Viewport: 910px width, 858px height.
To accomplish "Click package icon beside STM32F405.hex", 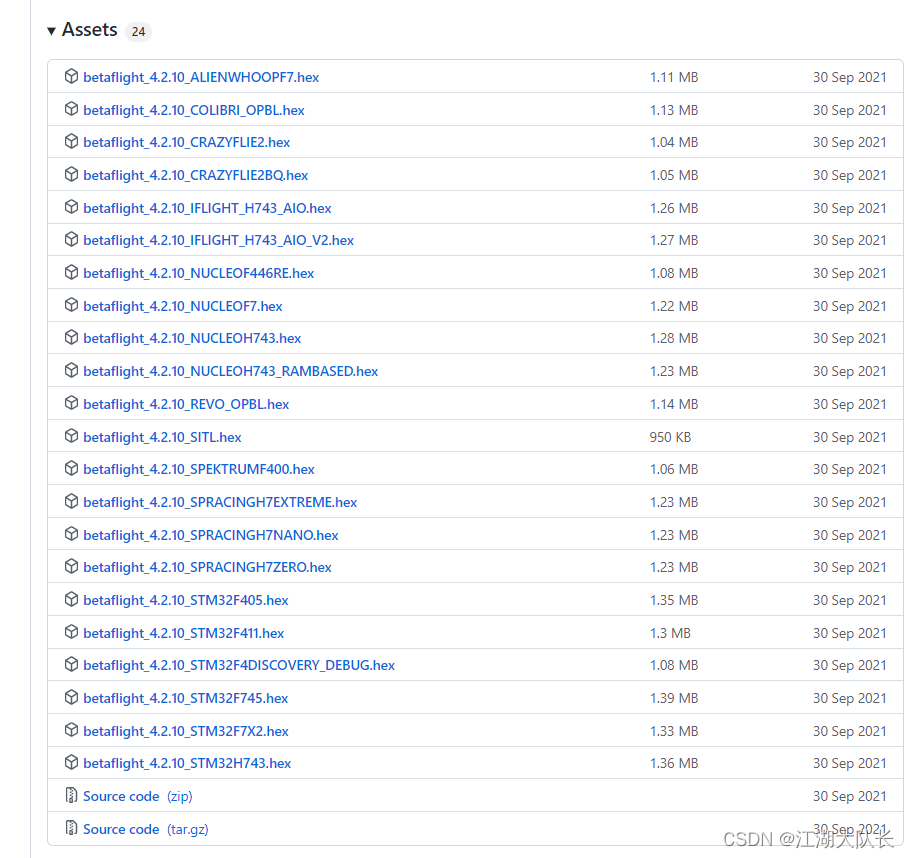I will tap(71, 599).
